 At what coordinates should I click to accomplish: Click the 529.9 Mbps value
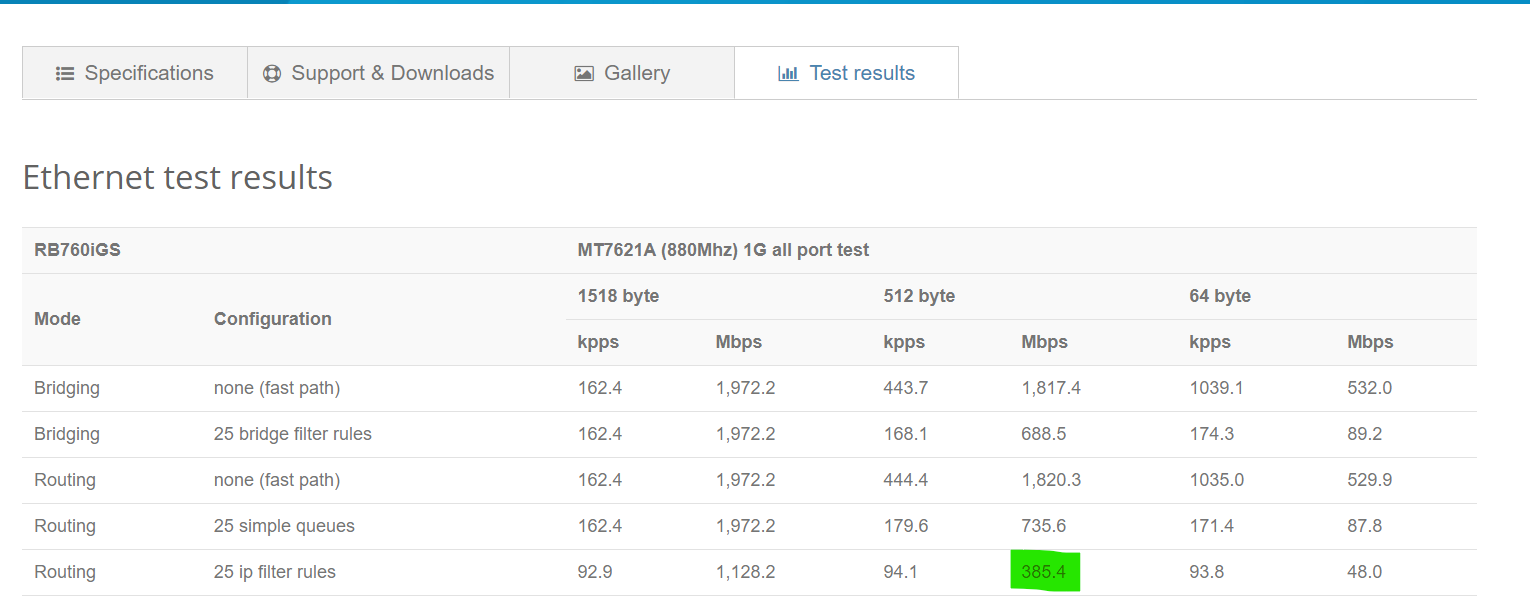pos(1370,480)
